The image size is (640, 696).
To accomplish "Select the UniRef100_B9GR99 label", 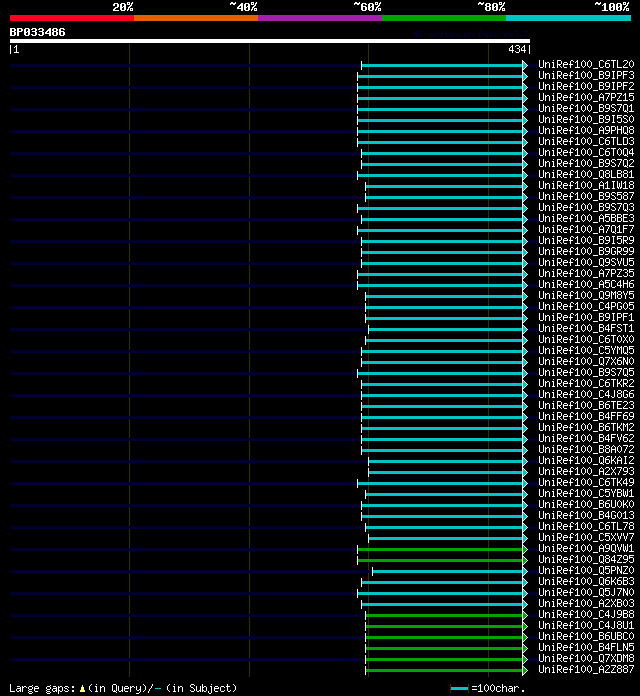I will 586,251.
